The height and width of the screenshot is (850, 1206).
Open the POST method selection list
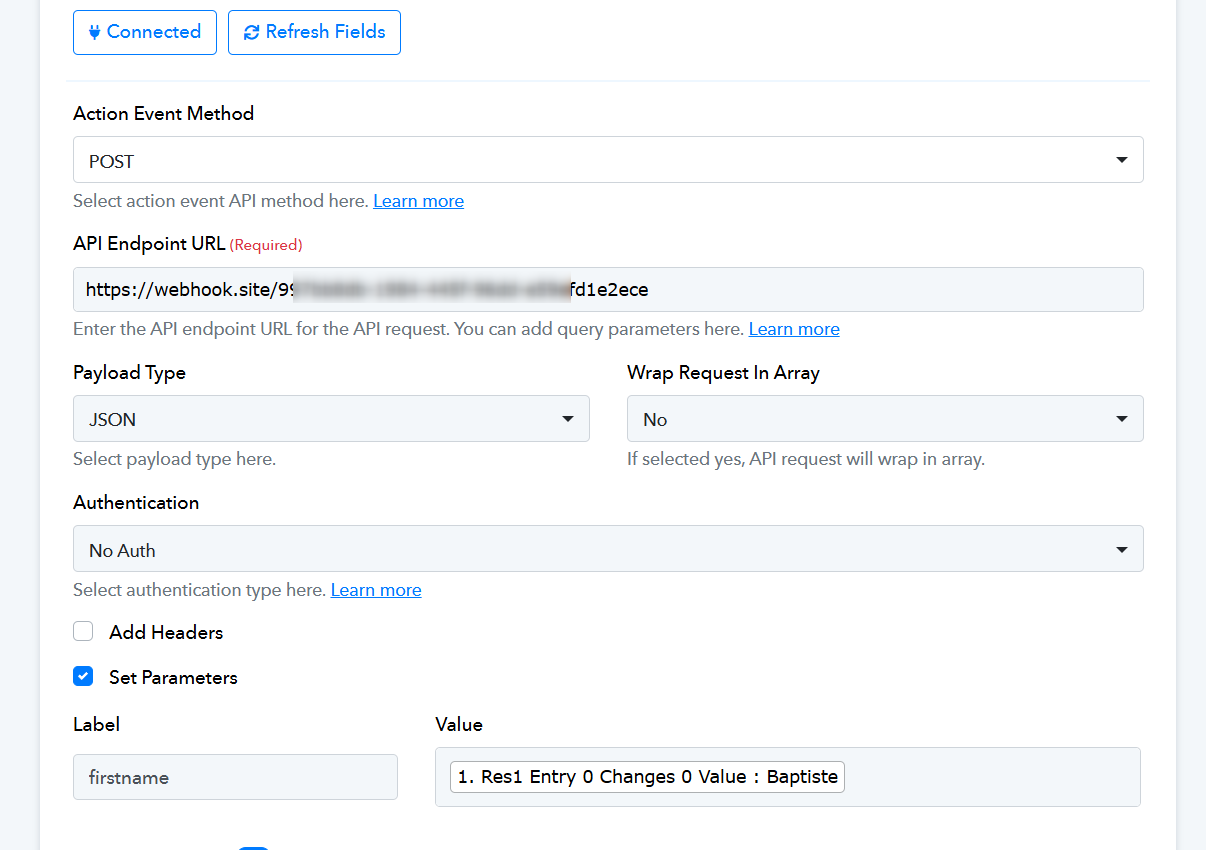click(x=600, y=160)
